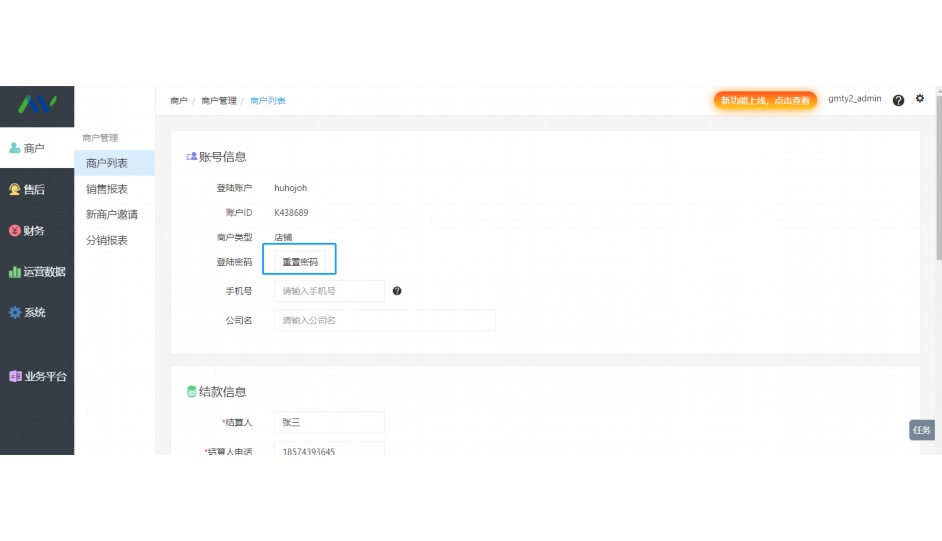Click the app logo in sidebar
This screenshot has width=942, height=541.
point(37,104)
